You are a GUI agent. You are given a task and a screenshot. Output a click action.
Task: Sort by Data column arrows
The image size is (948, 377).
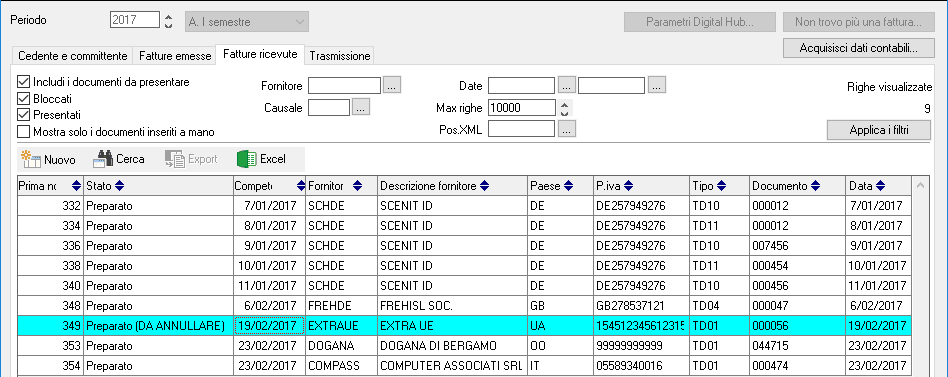click(880, 186)
